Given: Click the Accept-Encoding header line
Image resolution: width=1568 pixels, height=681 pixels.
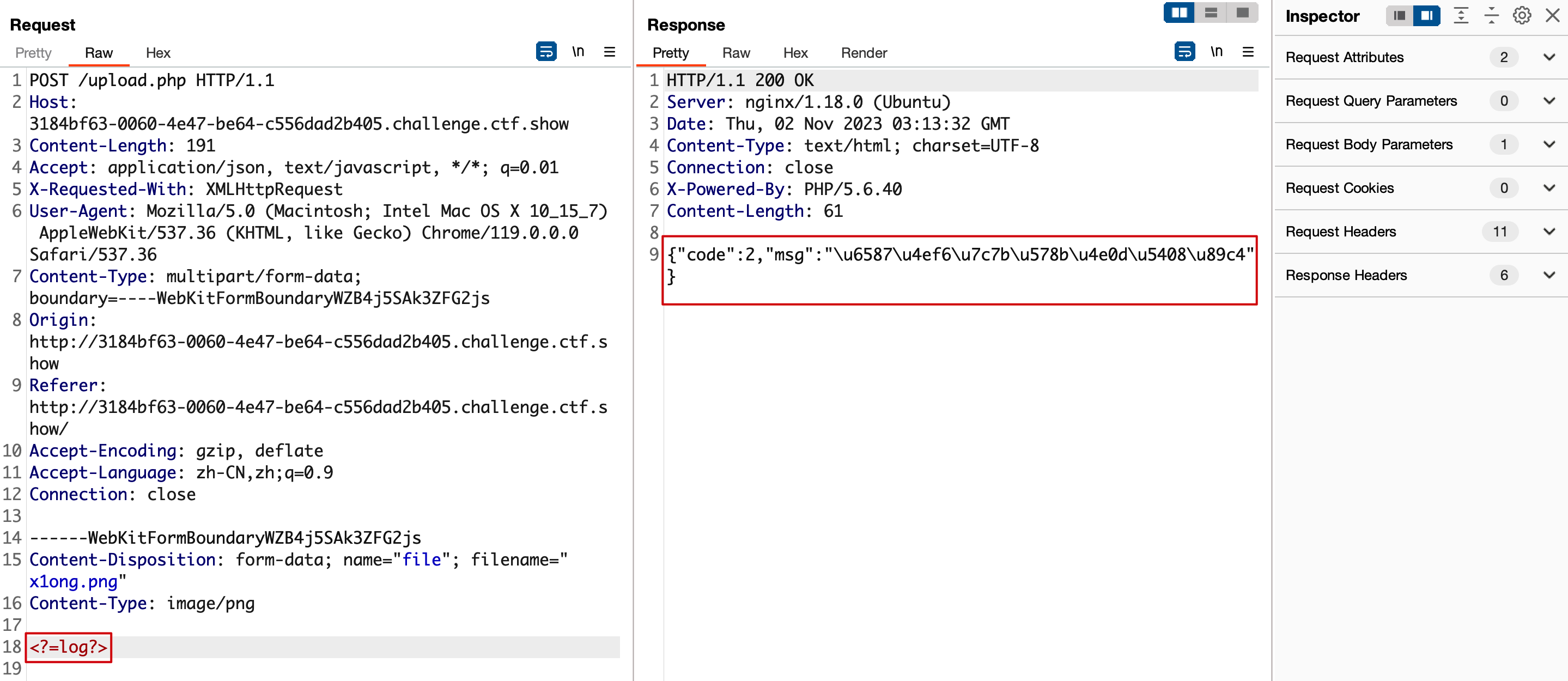Looking at the screenshot, I should pos(176,451).
